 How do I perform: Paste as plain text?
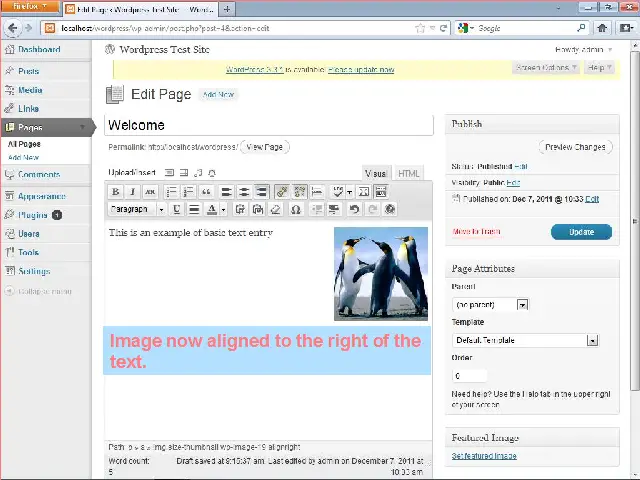pos(240,209)
